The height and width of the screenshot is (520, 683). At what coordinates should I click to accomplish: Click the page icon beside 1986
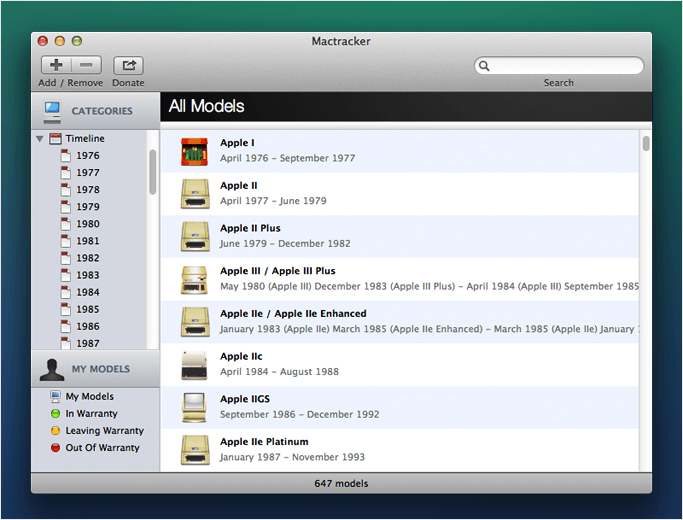click(x=65, y=326)
